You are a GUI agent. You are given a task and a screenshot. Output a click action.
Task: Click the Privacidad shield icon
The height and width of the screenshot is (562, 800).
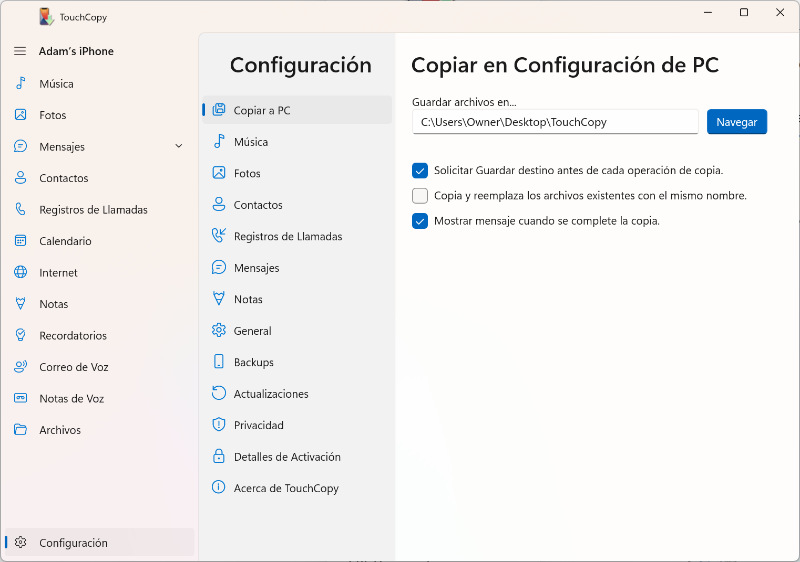click(219, 425)
